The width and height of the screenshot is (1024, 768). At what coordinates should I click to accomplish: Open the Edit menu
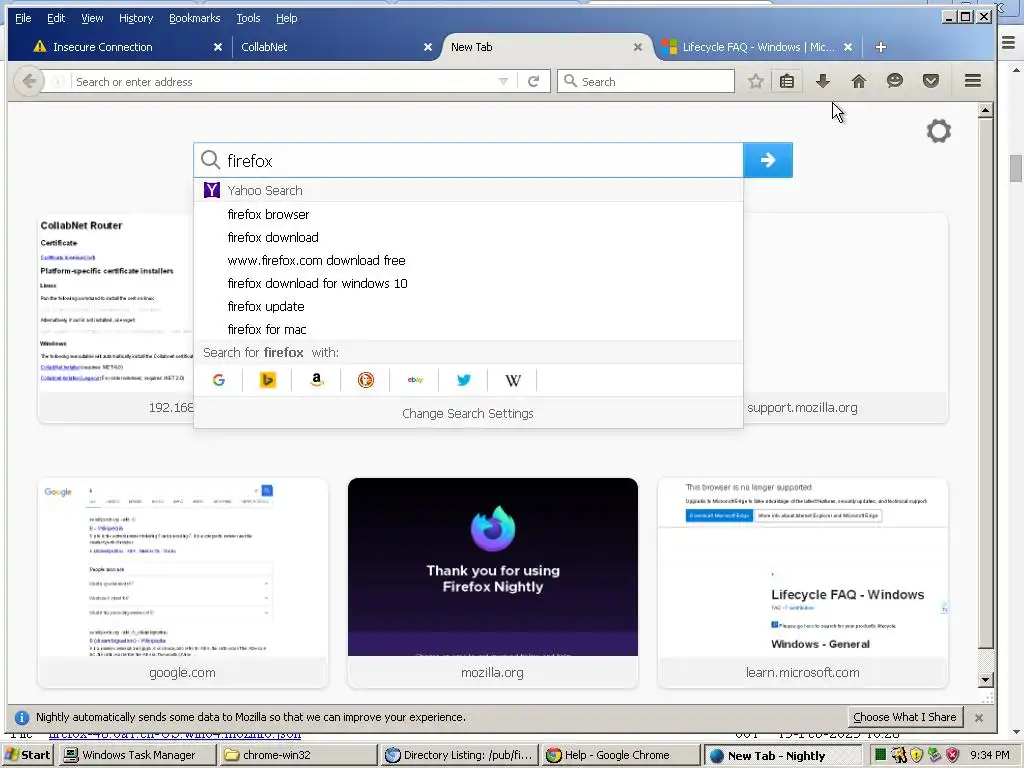pyautogui.click(x=56, y=18)
